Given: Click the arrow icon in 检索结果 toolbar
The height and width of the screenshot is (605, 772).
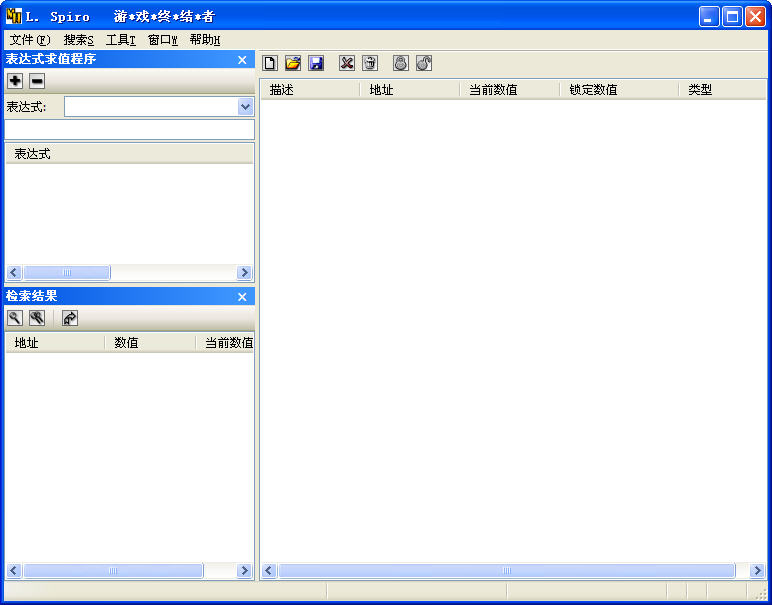Looking at the screenshot, I should pos(69,318).
